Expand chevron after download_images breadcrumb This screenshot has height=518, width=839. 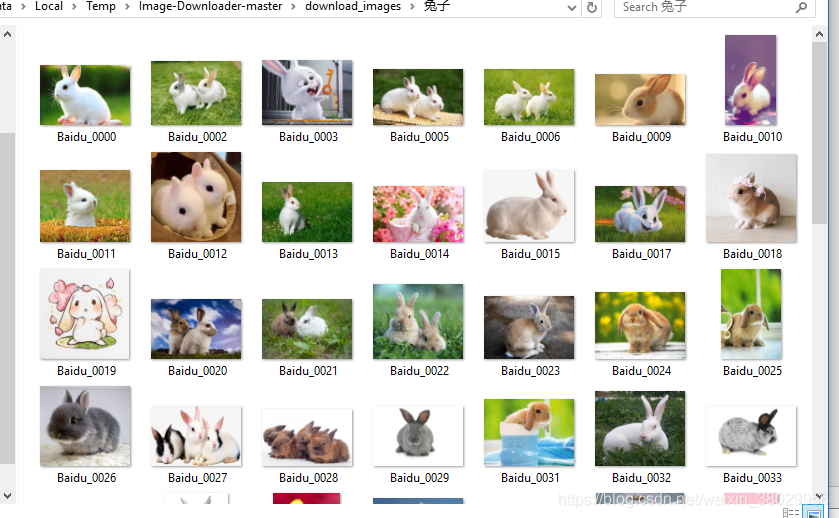(413, 7)
